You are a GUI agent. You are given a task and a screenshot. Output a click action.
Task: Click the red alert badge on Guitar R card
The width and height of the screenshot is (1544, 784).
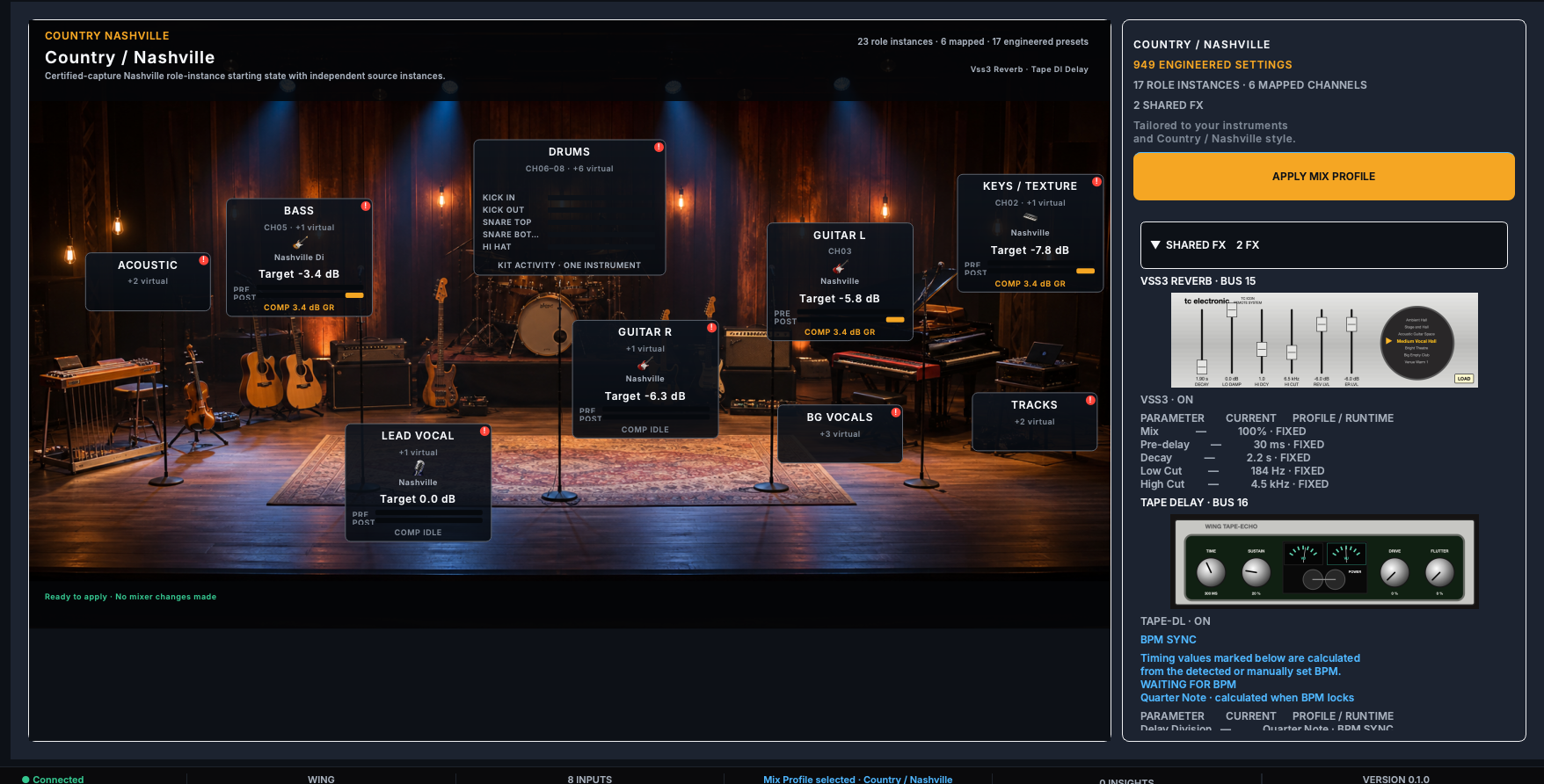tap(711, 327)
